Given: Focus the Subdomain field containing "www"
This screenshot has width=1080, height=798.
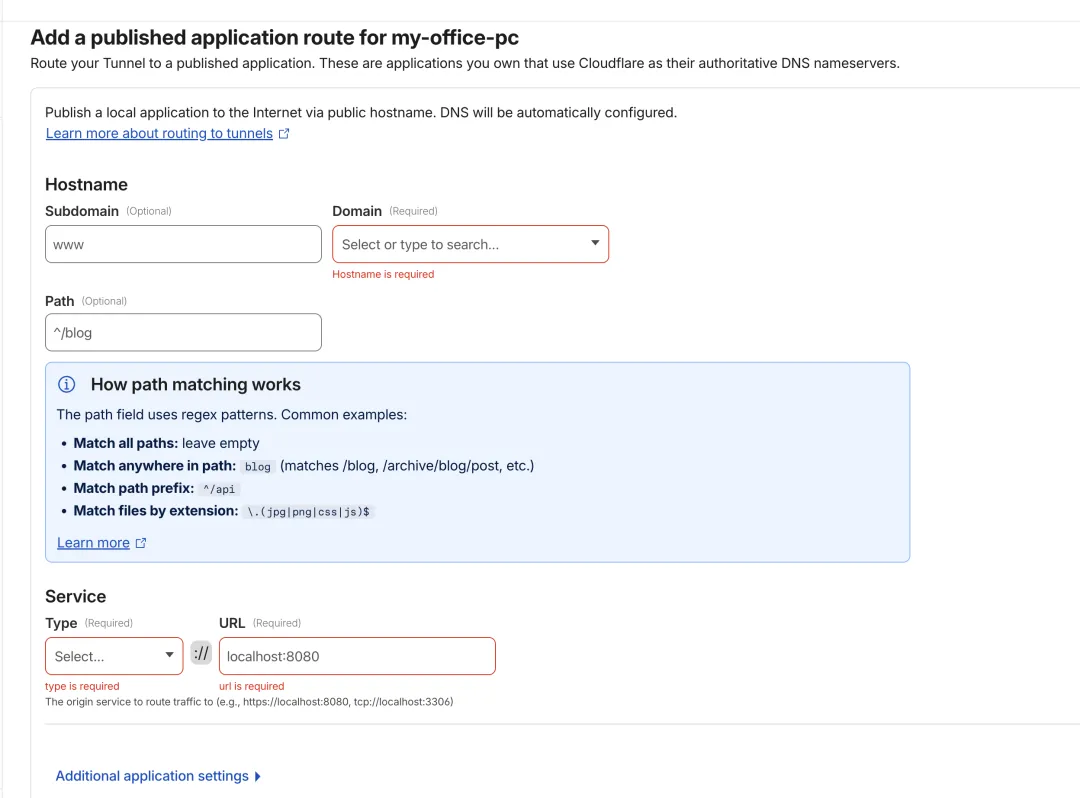Looking at the screenshot, I should pyautogui.click(x=183, y=244).
